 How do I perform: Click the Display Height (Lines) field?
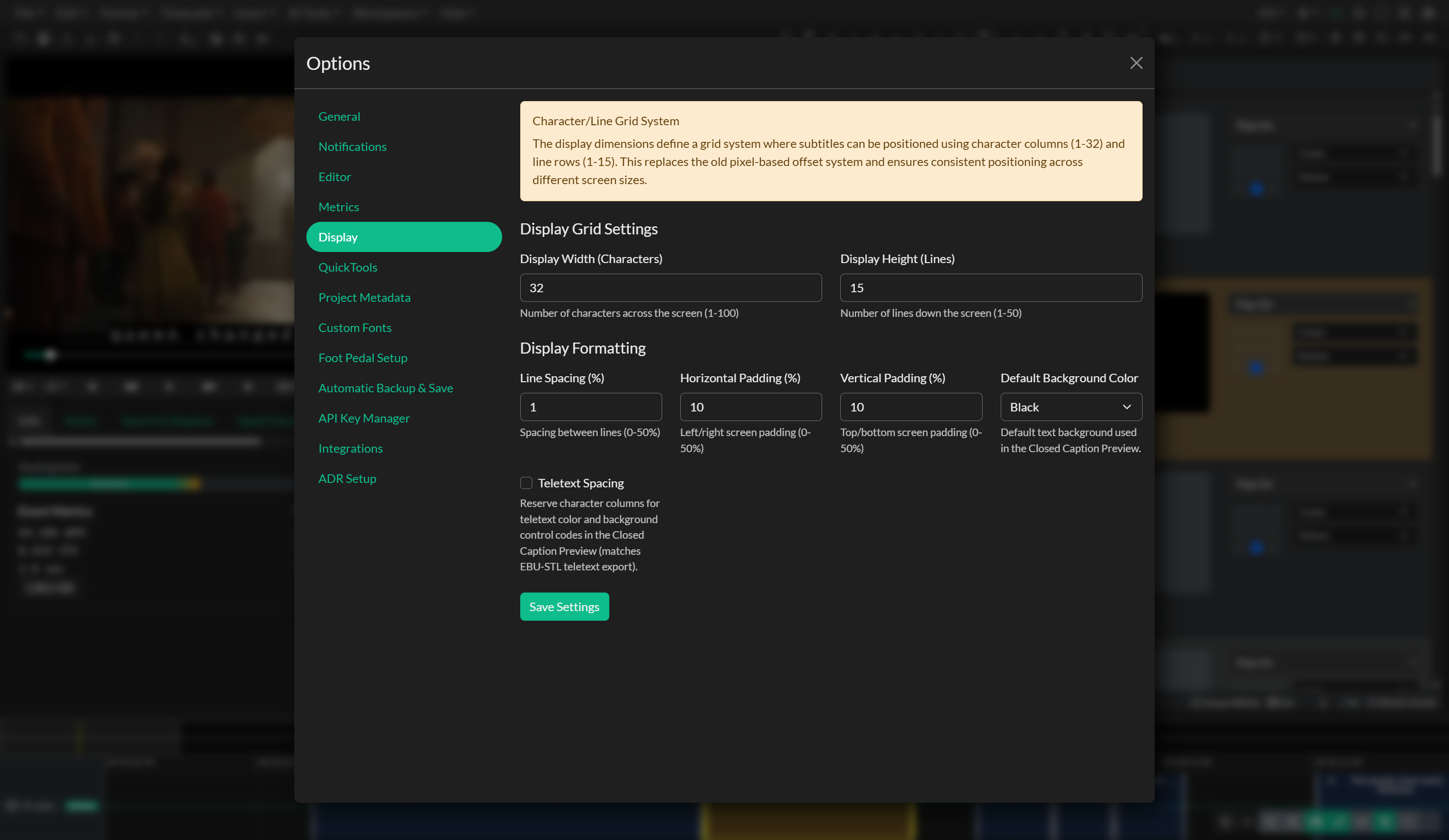[x=991, y=288]
